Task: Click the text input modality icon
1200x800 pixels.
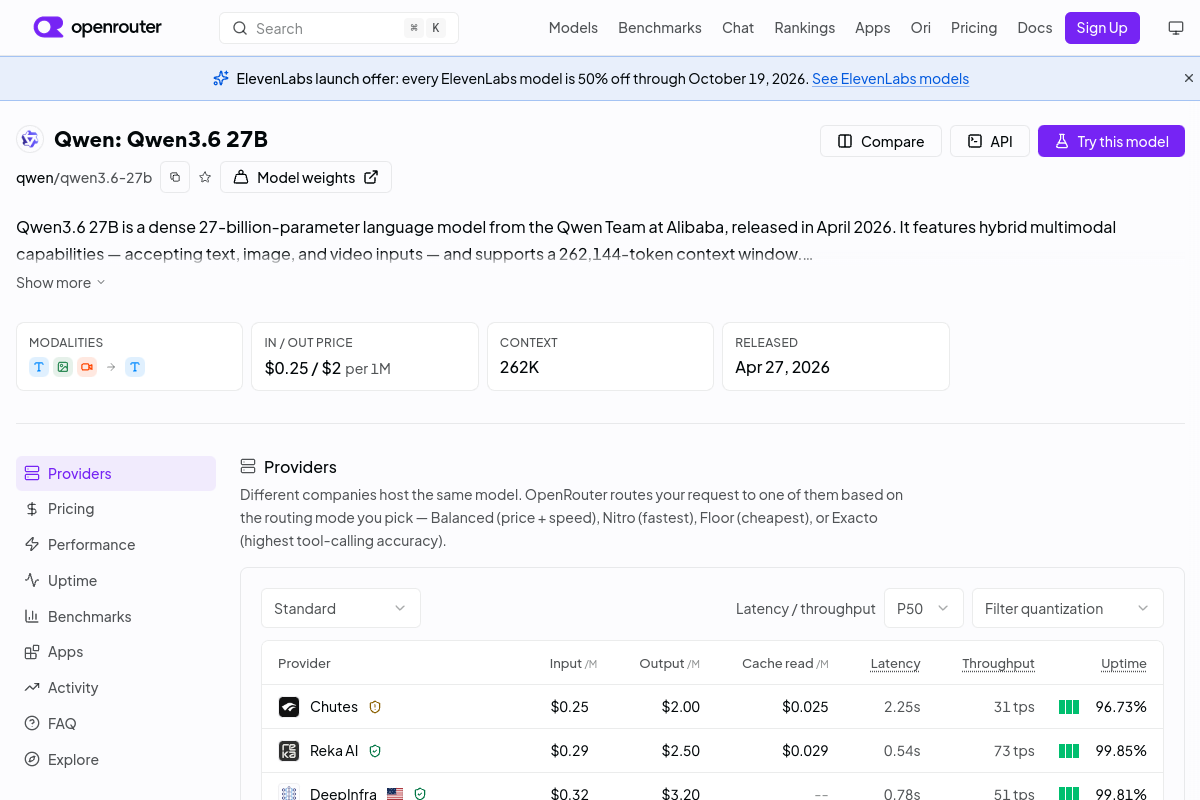Action: tap(39, 367)
